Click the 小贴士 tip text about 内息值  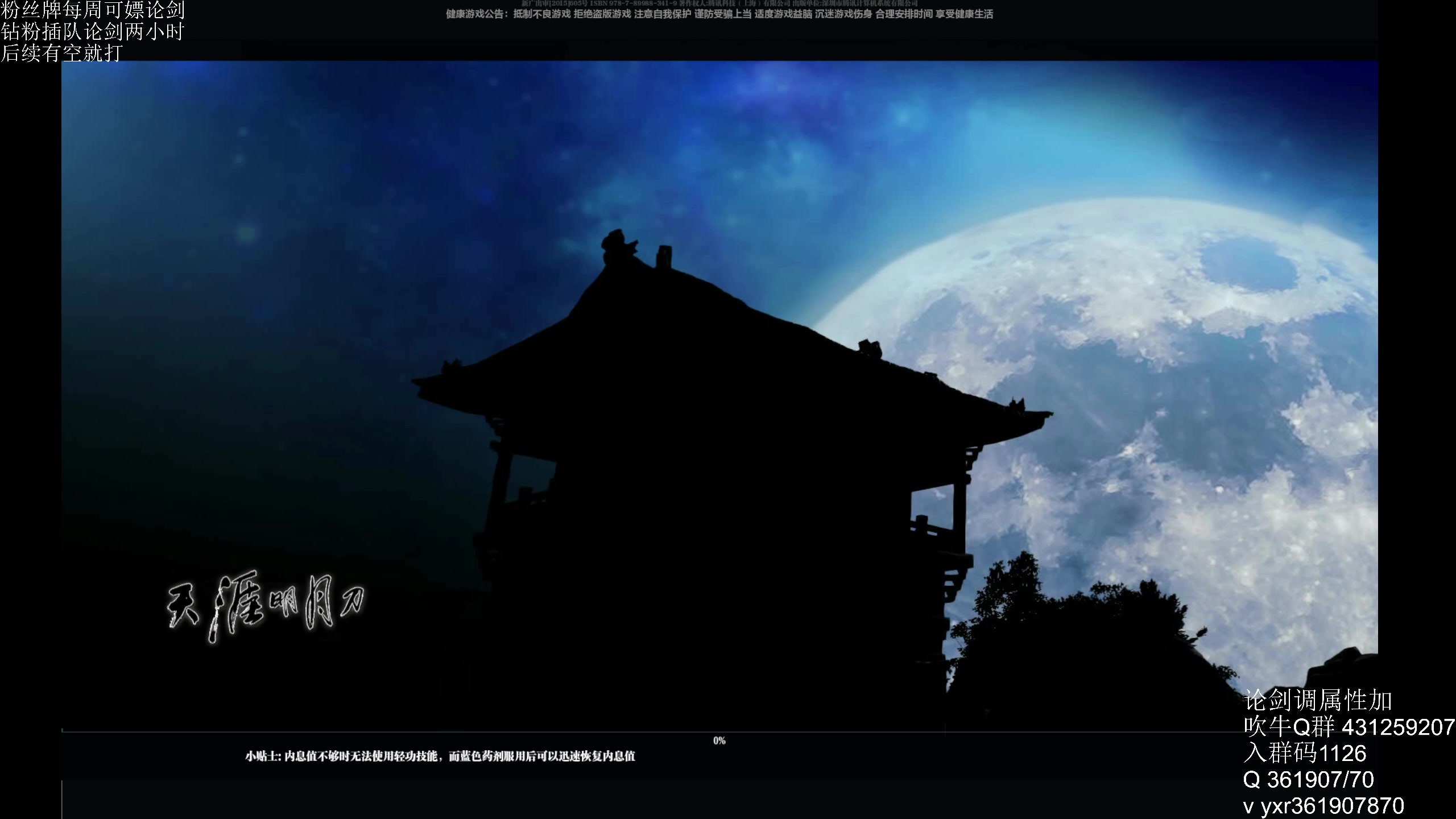(x=440, y=756)
